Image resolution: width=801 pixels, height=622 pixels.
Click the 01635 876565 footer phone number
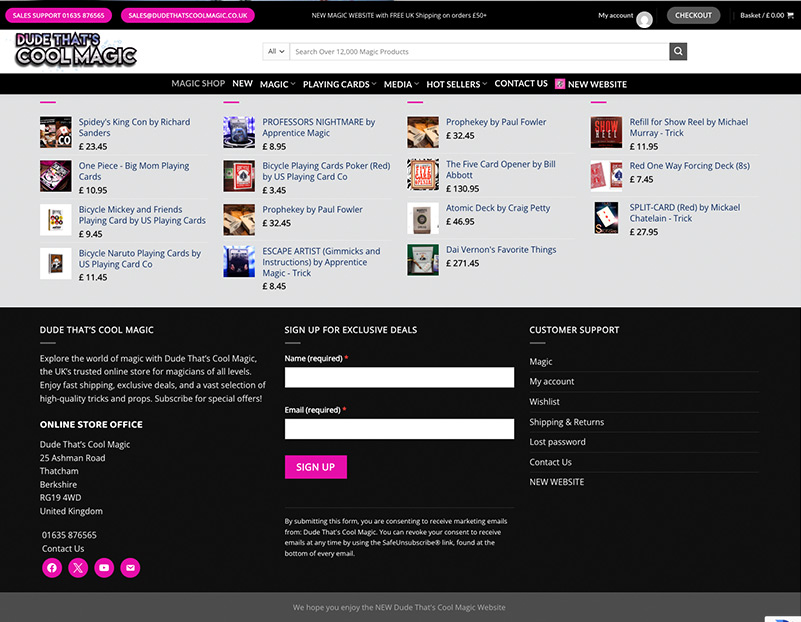click(x=69, y=535)
